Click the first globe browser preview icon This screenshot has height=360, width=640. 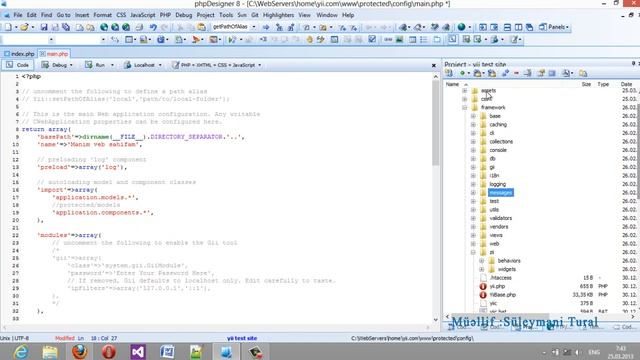[x=104, y=27]
